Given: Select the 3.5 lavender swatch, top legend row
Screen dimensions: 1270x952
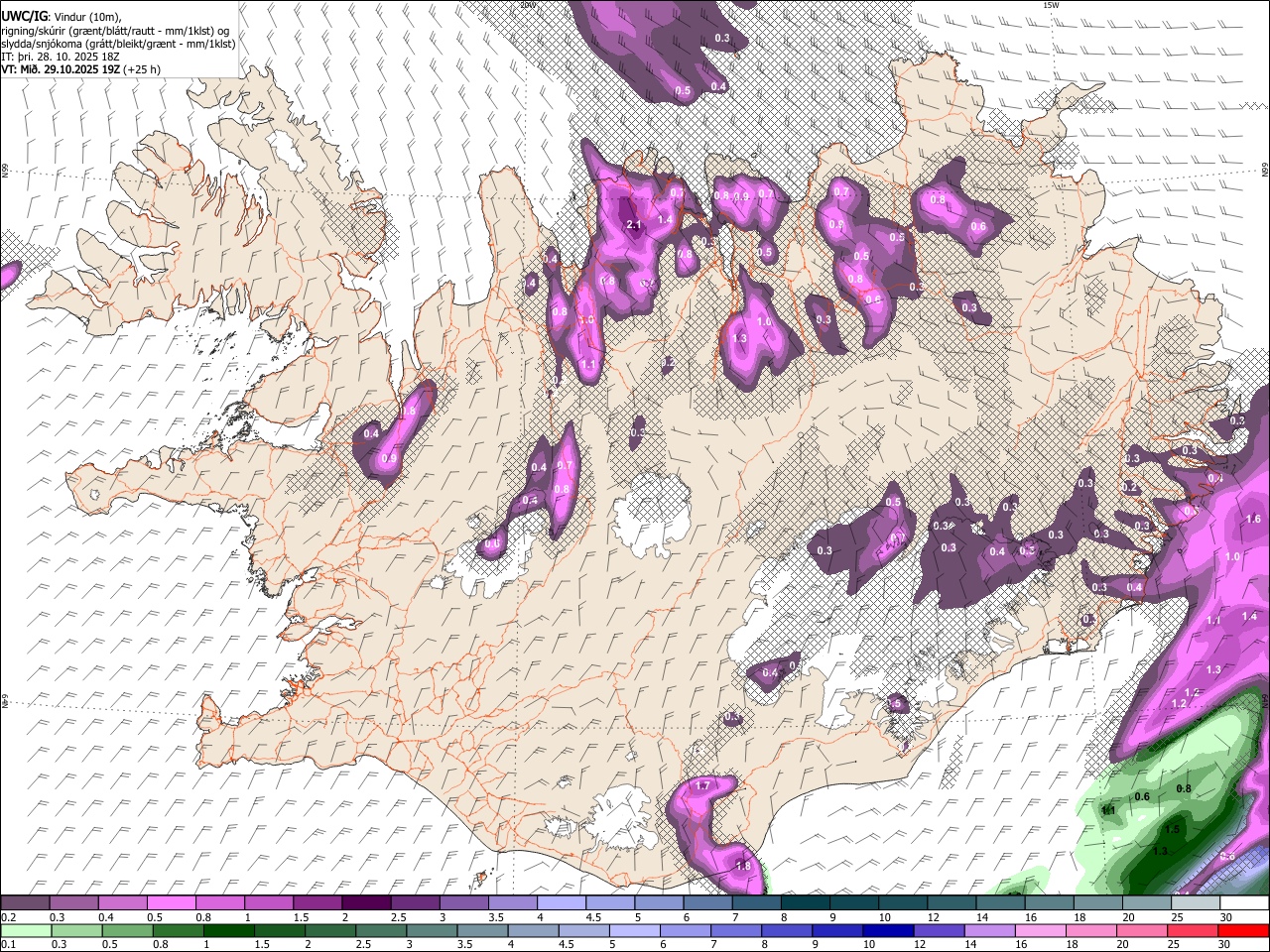Looking at the screenshot, I should 513,903.
